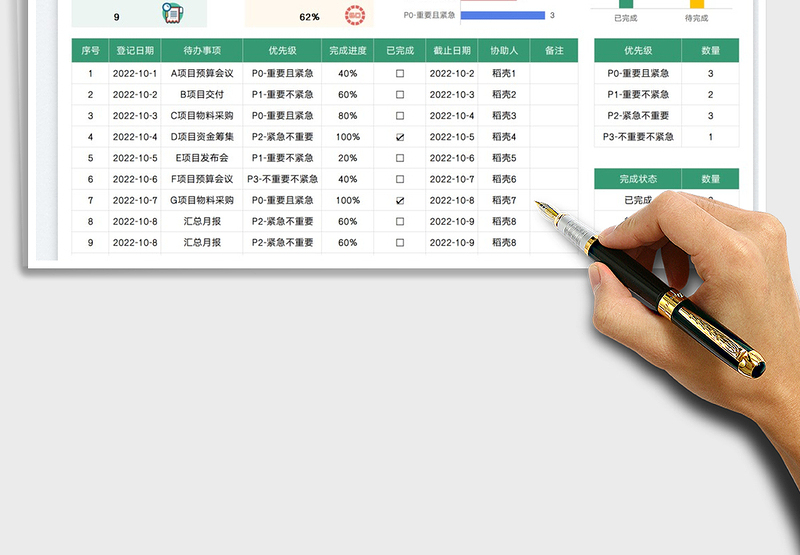The width and height of the screenshot is (800, 555).
Task: Select P3-不重要不紧急 in the F项目预算会议 row
Action: tap(282, 180)
